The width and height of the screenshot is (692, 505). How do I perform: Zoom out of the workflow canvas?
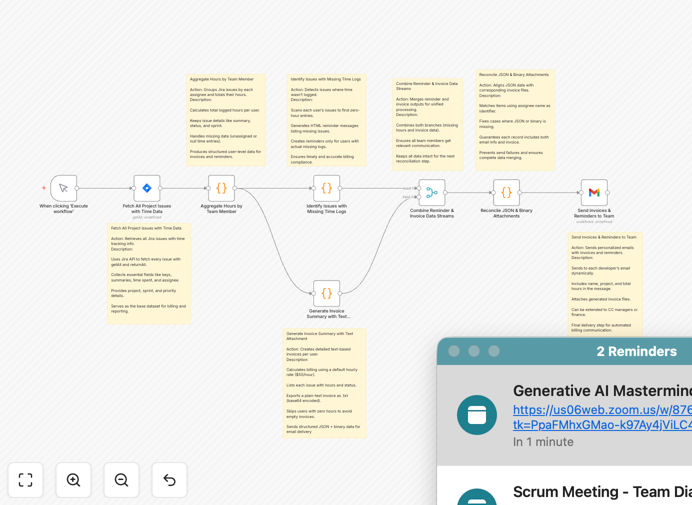121,480
